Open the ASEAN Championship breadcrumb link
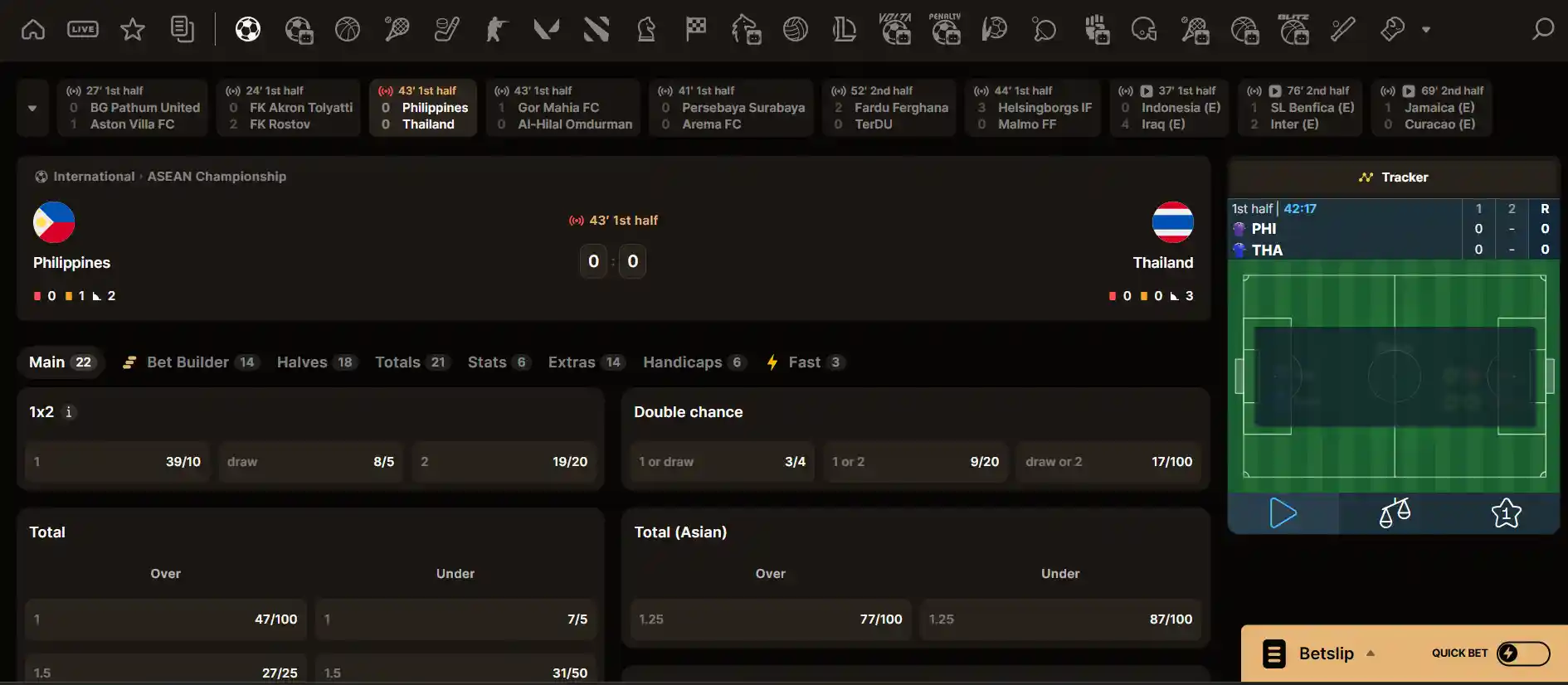1568x685 pixels. [217, 177]
